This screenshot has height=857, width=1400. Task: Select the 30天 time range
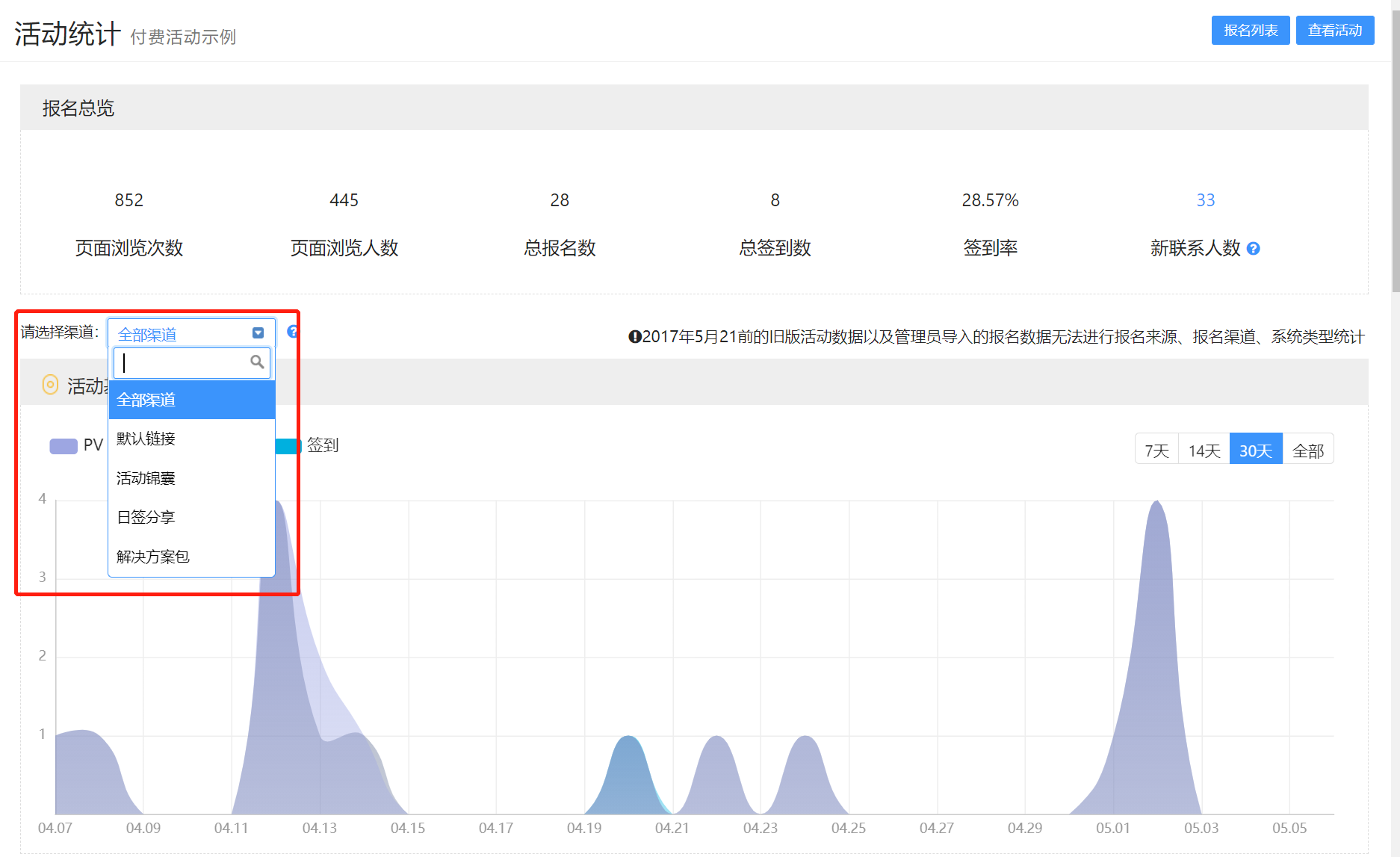(1255, 451)
